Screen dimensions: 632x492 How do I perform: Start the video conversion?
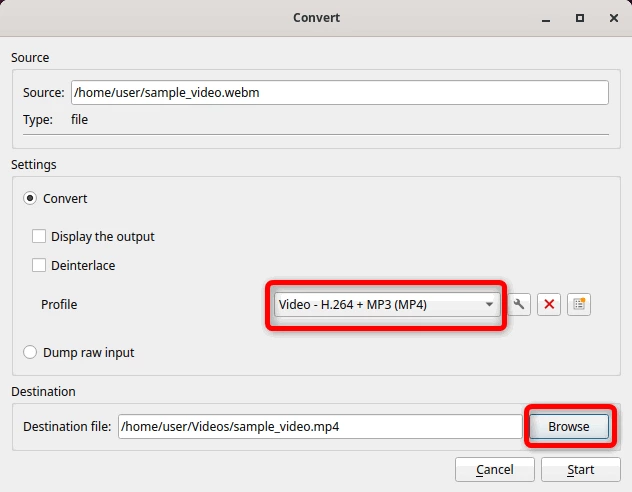tap(580, 469)
